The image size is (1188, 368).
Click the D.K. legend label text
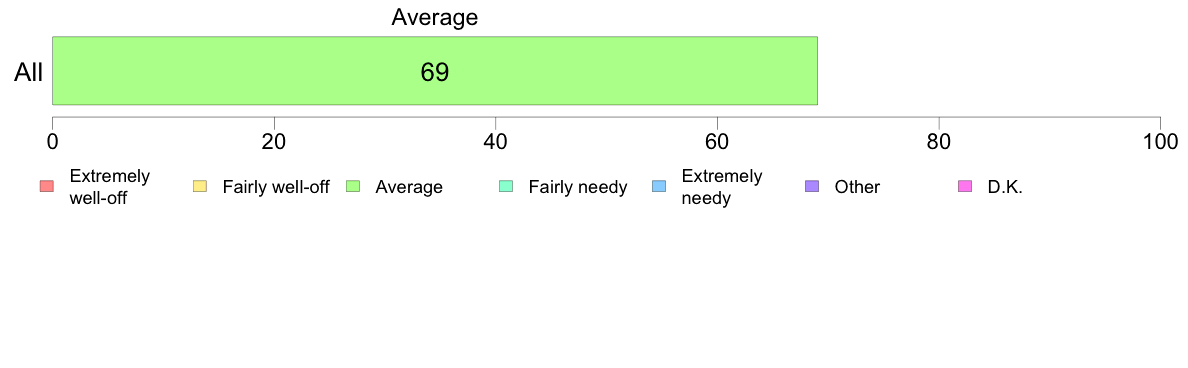coord(1005,187)
